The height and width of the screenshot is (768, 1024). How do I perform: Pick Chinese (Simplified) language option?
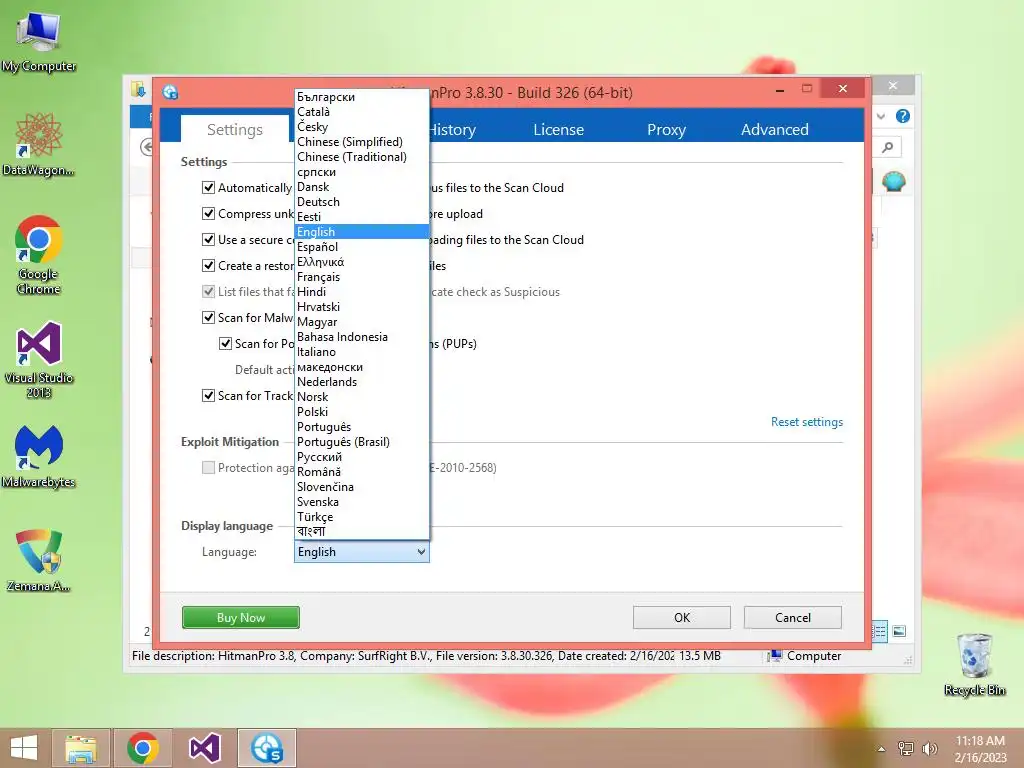pos(362,142)
